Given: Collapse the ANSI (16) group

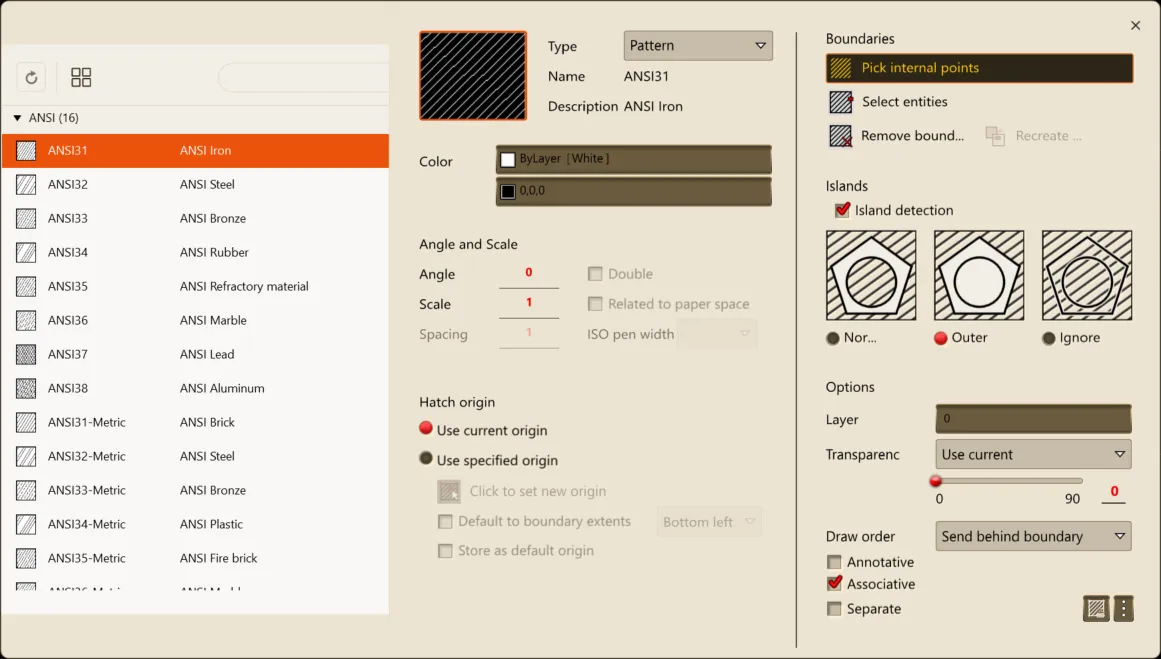Looking at the screenshot, I should pos(17,118).
